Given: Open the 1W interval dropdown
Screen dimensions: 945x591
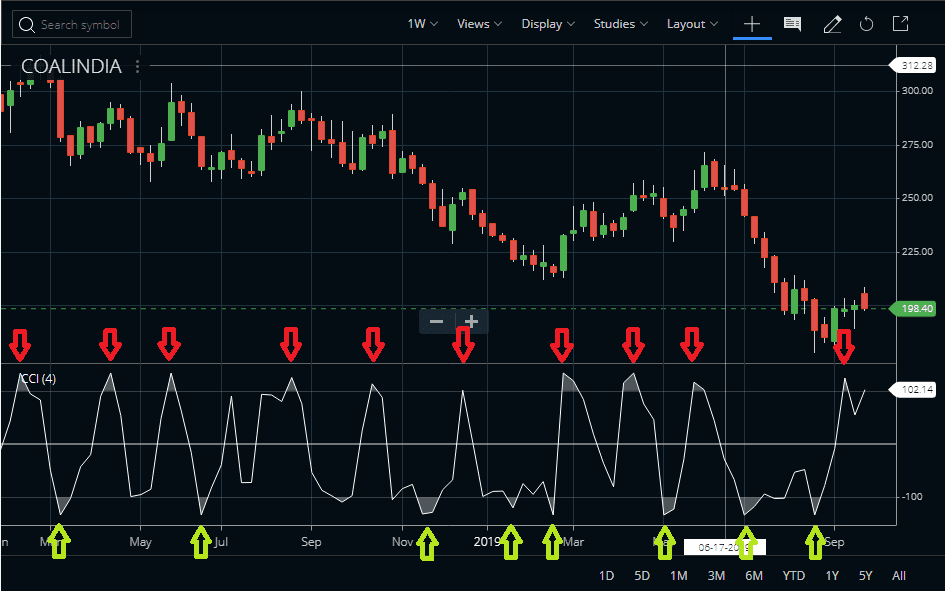Looking at the screenshot, I should click(x=422, y=24).
